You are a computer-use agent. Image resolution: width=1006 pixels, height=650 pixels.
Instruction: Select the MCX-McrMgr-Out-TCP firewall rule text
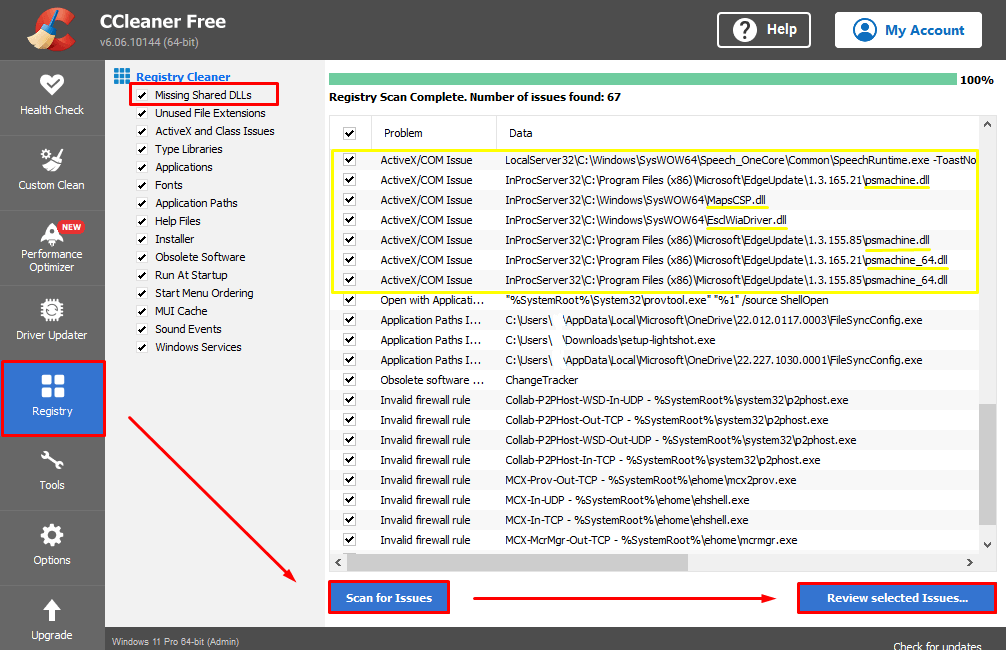tap(651, 540)
